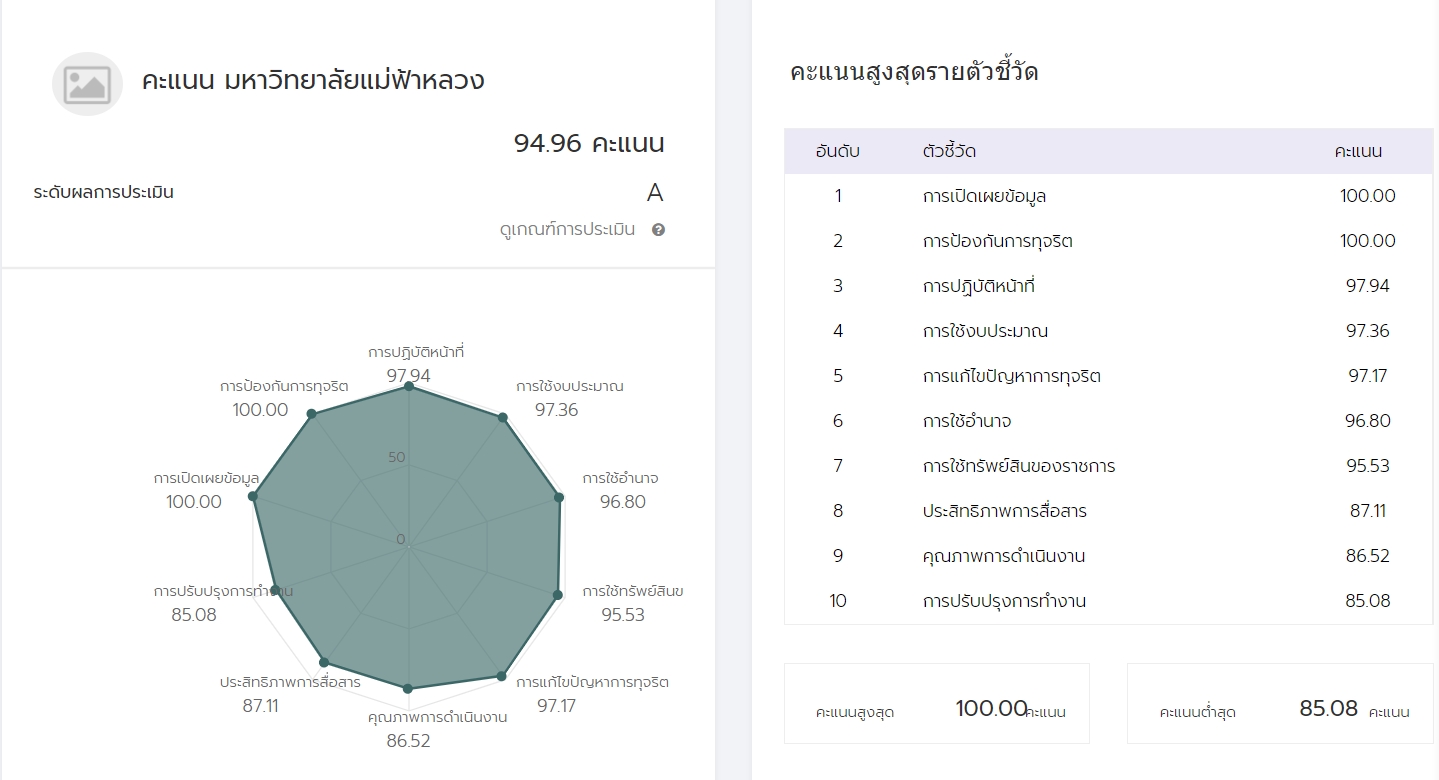The height and width of the screenshot is (780, 1439).
Task: Click the radar chart value 86.52
Action: point(408,741)
